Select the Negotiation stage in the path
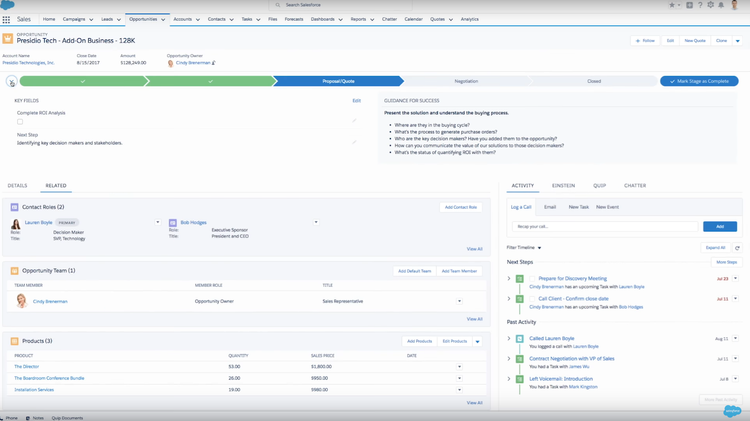Image resolution: width=750 pixels, height=421 pixels. pos(466,81)
